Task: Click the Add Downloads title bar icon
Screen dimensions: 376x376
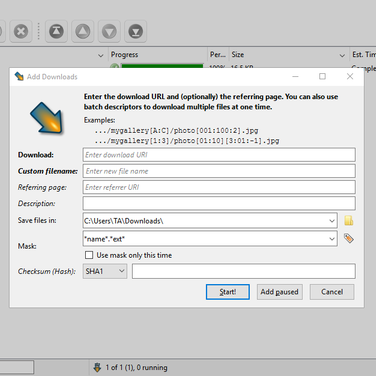Action: click(19, 76)
